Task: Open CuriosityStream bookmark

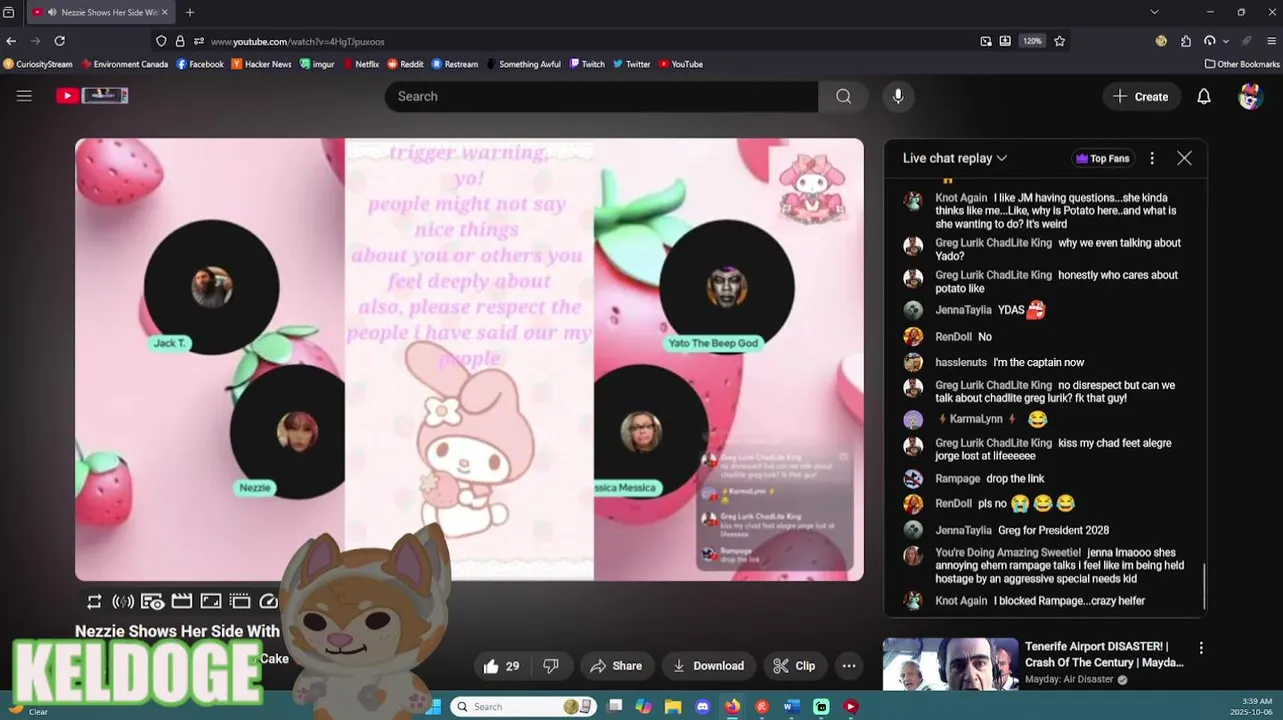Action: tap(38, 64)
